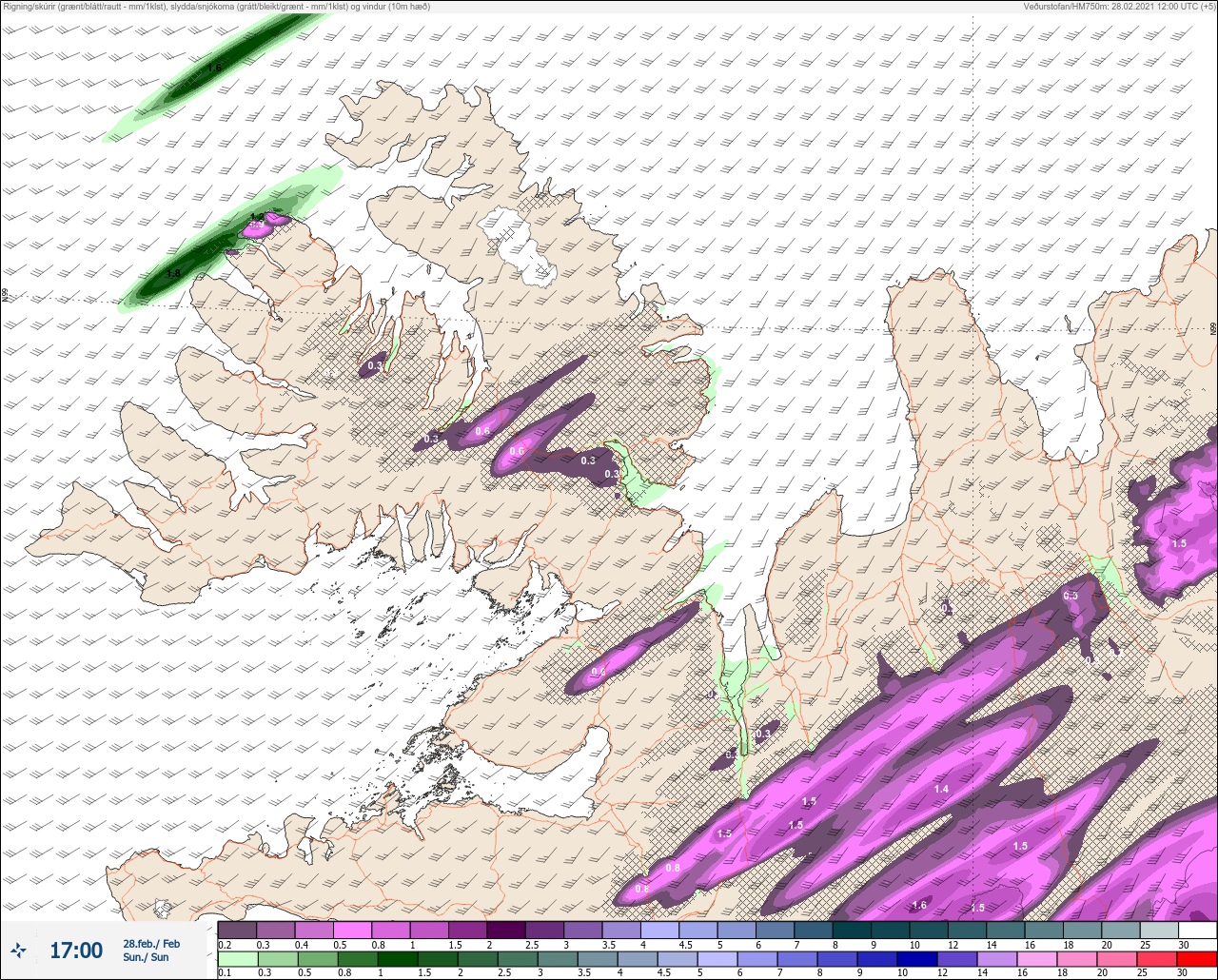The height and width of the screenshot is (980, 1218).
Task: Pick the lower legend light blue swatch labelled 5
Action: (717, 958)
